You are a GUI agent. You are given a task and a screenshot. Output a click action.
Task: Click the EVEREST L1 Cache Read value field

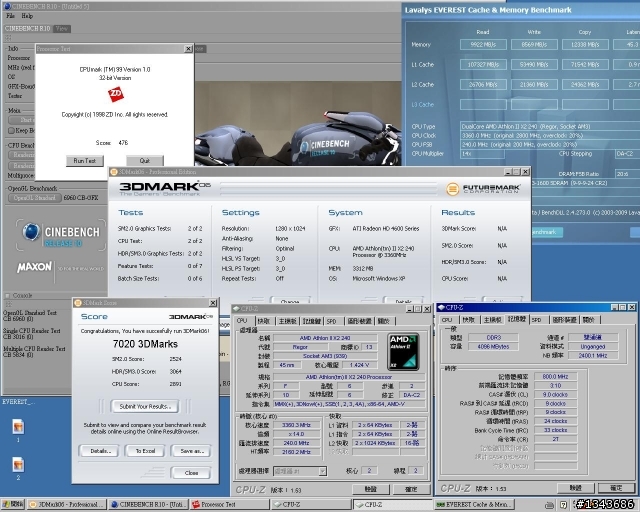click(x=483, y=65)
